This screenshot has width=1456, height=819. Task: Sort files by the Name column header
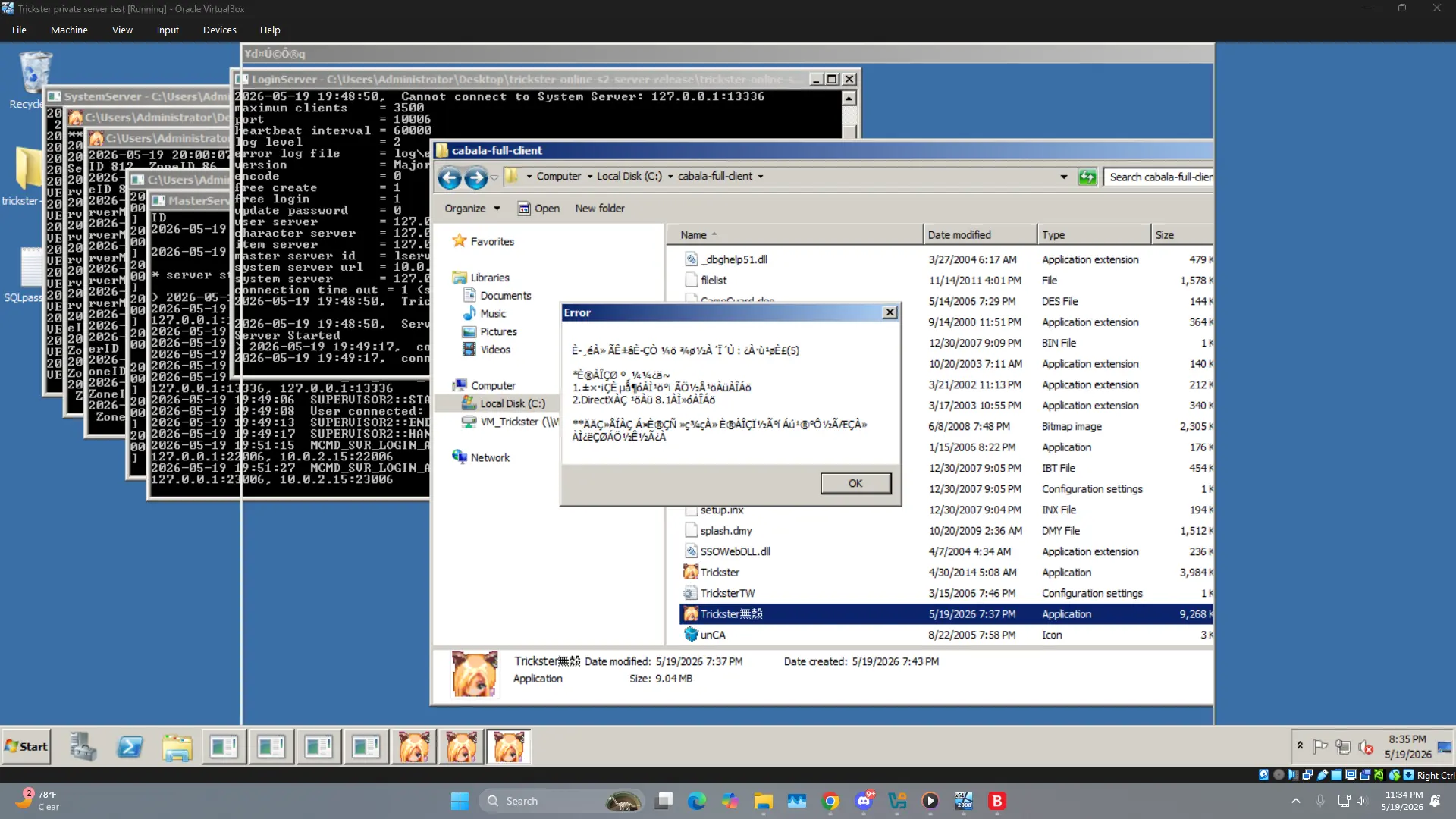click(x=795, y=235)
